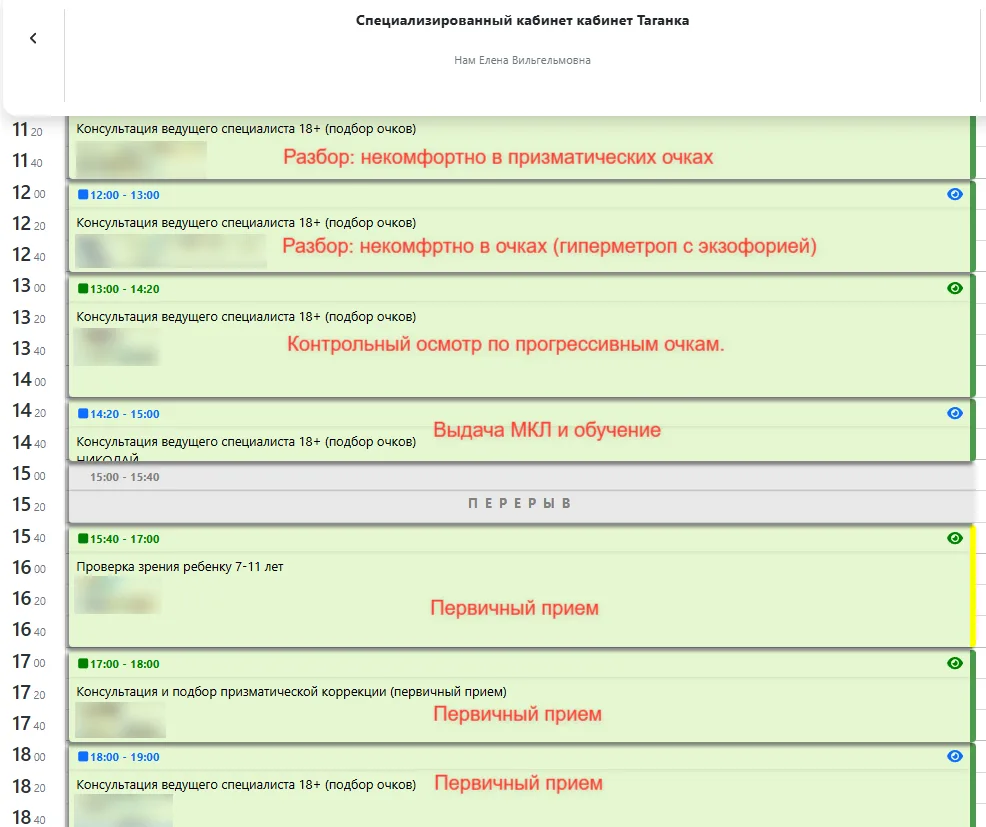Click the yellow status bar of the 15:40 appointment

pyautogui.click(x=973, y=586)
